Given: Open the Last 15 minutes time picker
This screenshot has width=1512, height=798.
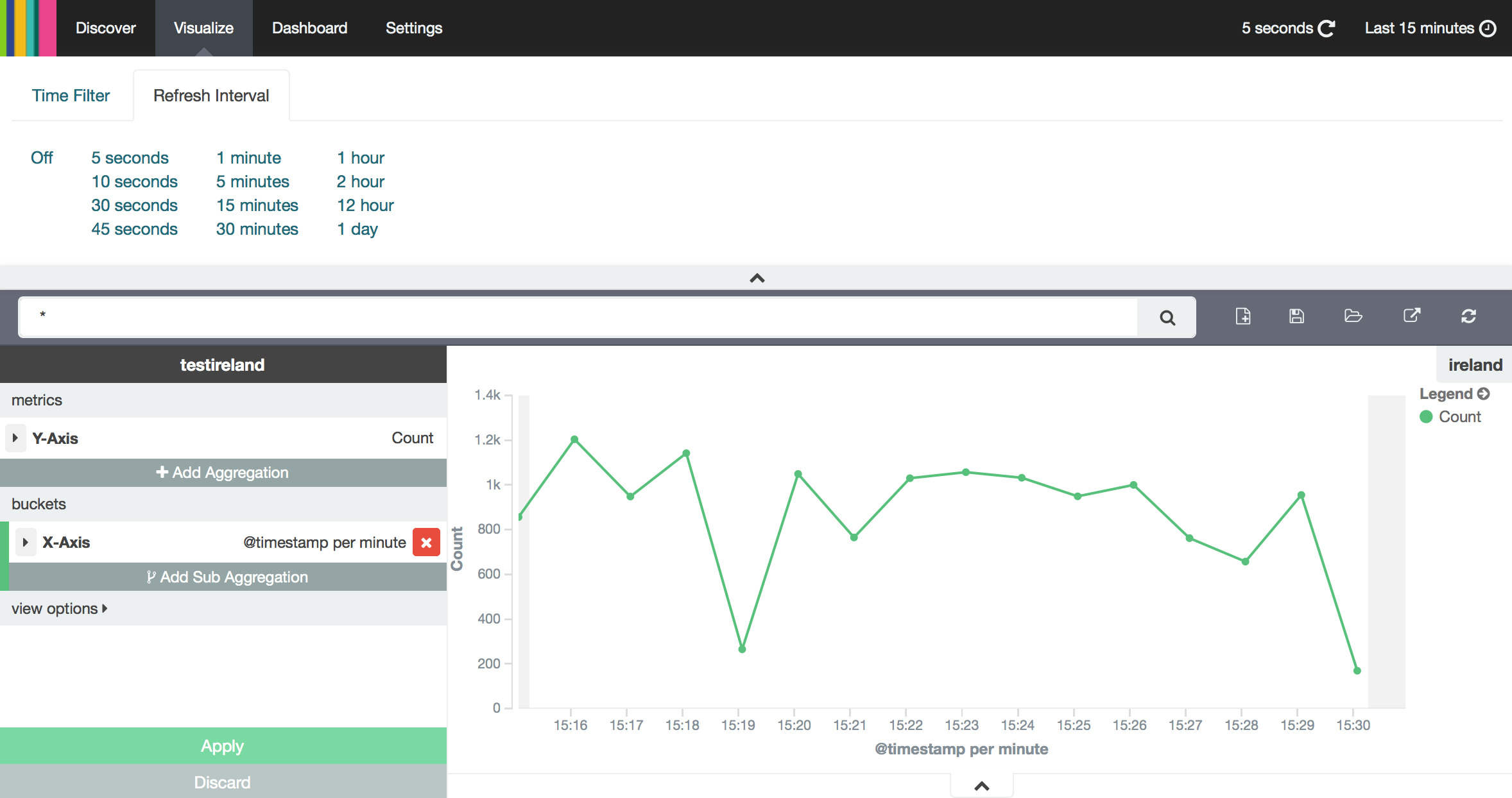Looking at the screenshot, I should (1430, 28).
